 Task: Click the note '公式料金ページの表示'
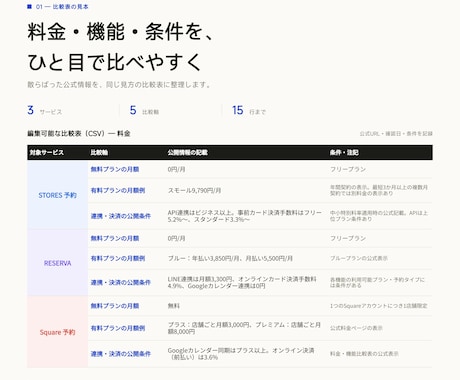[356, 328]
